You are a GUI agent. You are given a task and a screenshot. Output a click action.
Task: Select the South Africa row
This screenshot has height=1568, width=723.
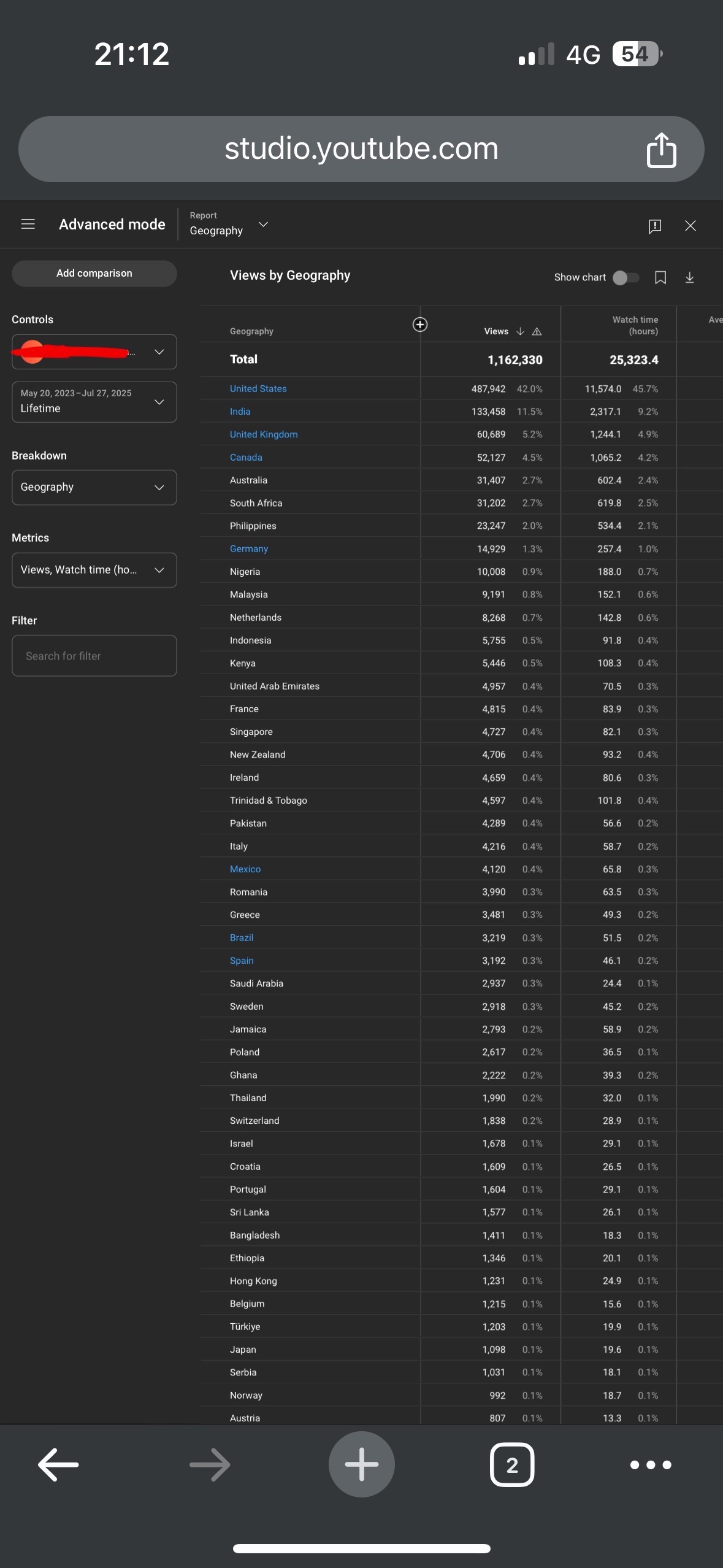point(461,503)
